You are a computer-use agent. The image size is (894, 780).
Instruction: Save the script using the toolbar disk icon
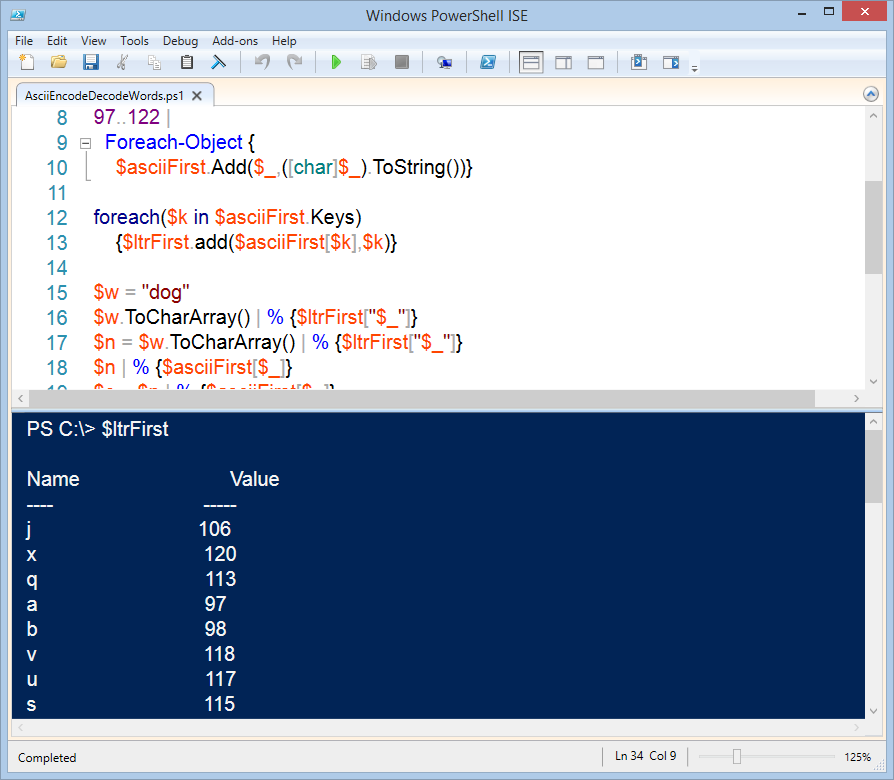pyautogui.click(x=91, y=62)
